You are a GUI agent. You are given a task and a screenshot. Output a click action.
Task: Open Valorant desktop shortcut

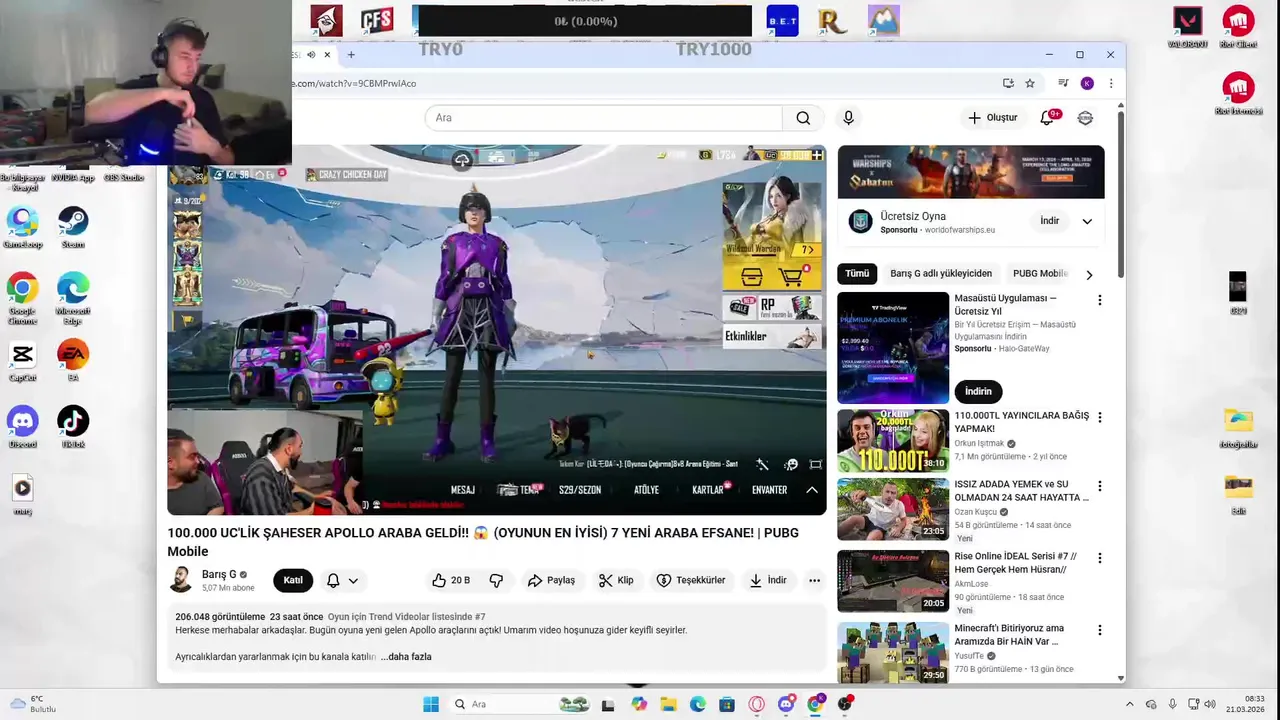[x=1187, y=27]
